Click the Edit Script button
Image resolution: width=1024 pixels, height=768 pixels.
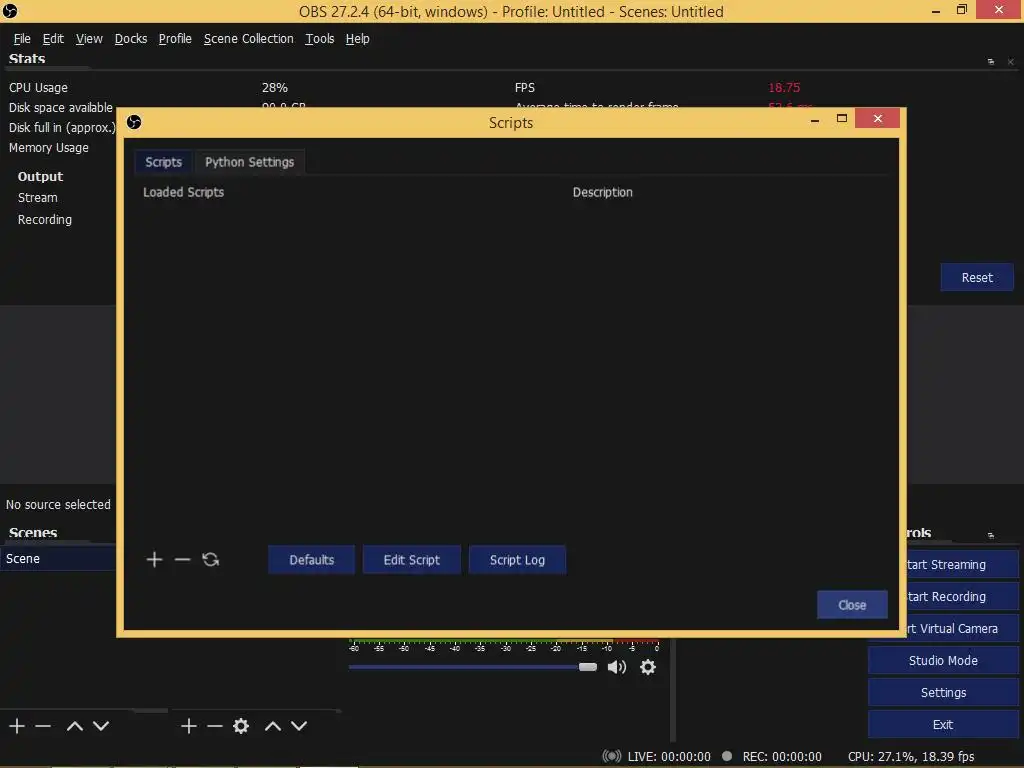pyautogui.click(x=411, y=560)
